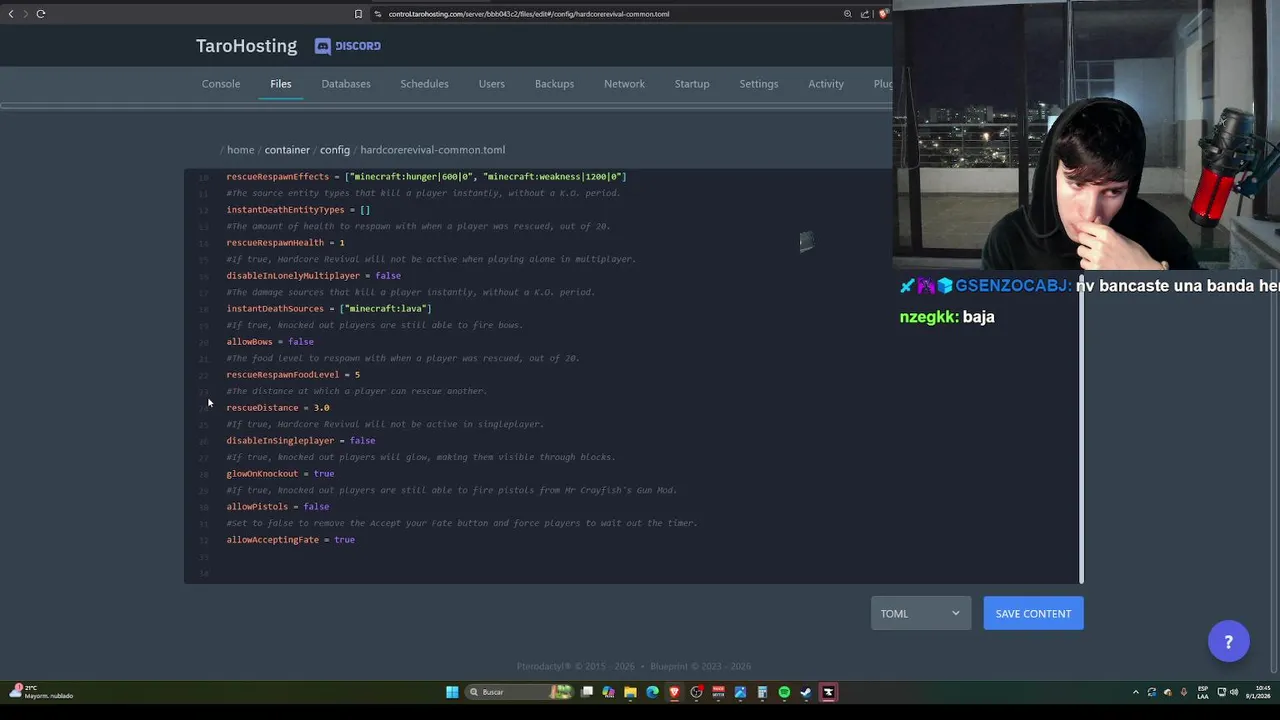Open Photos app in taskbar

pyautogui.click(x=740, y=692)
